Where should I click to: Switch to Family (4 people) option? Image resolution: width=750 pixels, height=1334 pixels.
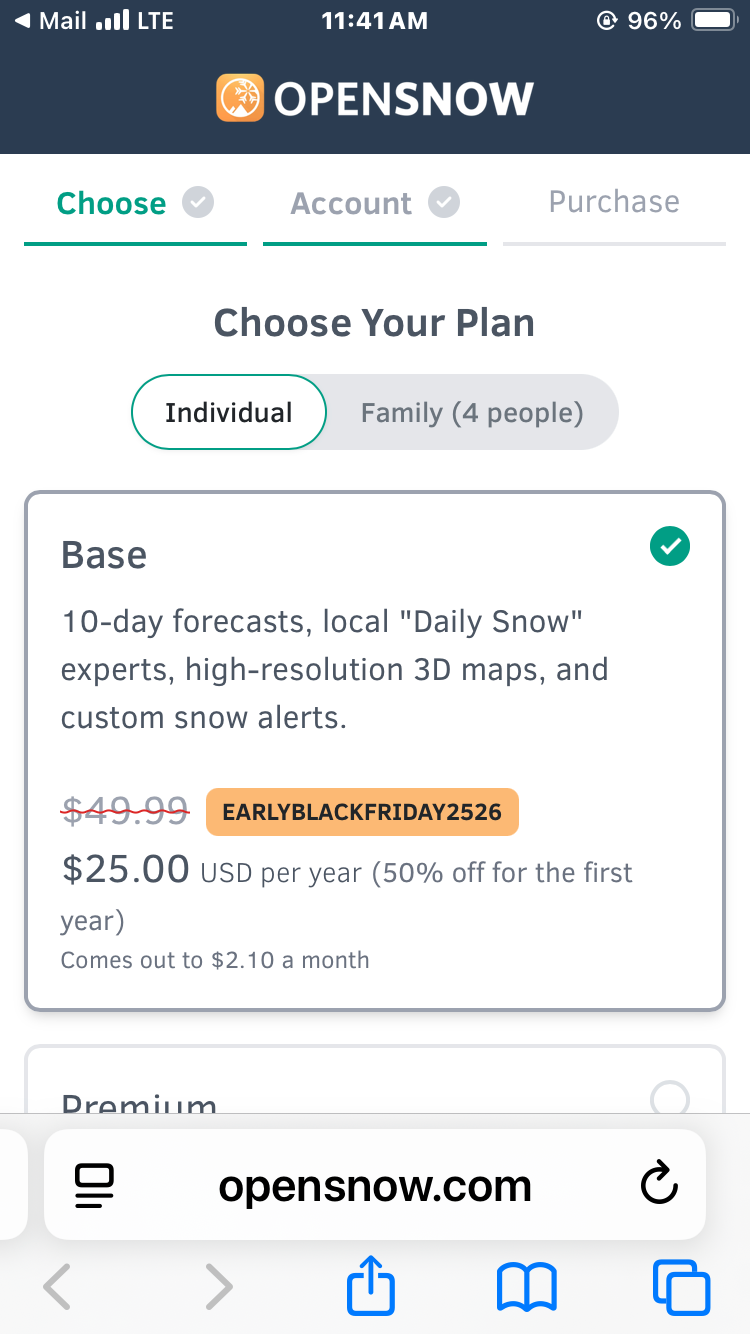click(x=472, y=412)
